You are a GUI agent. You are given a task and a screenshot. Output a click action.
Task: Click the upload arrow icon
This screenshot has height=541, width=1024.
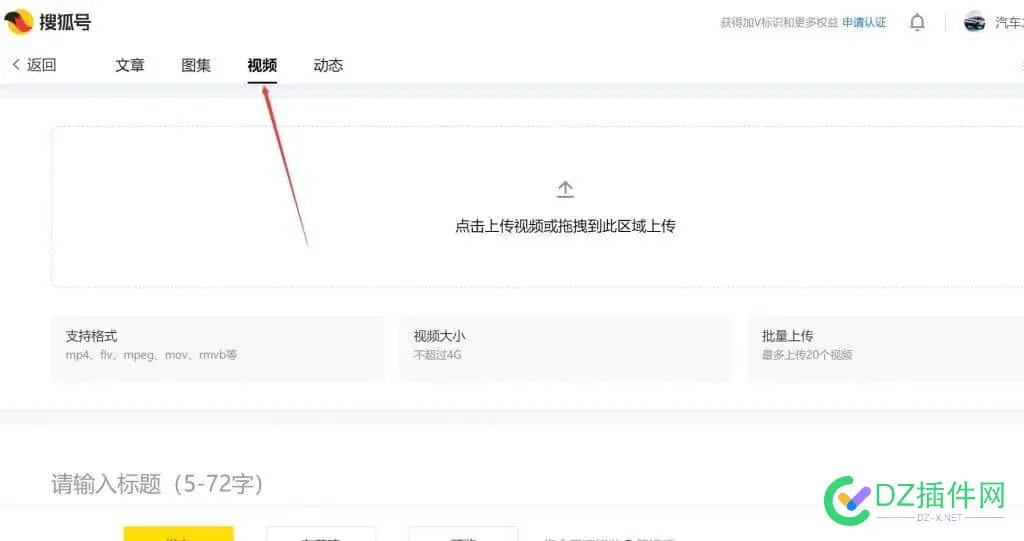(566, 189)
